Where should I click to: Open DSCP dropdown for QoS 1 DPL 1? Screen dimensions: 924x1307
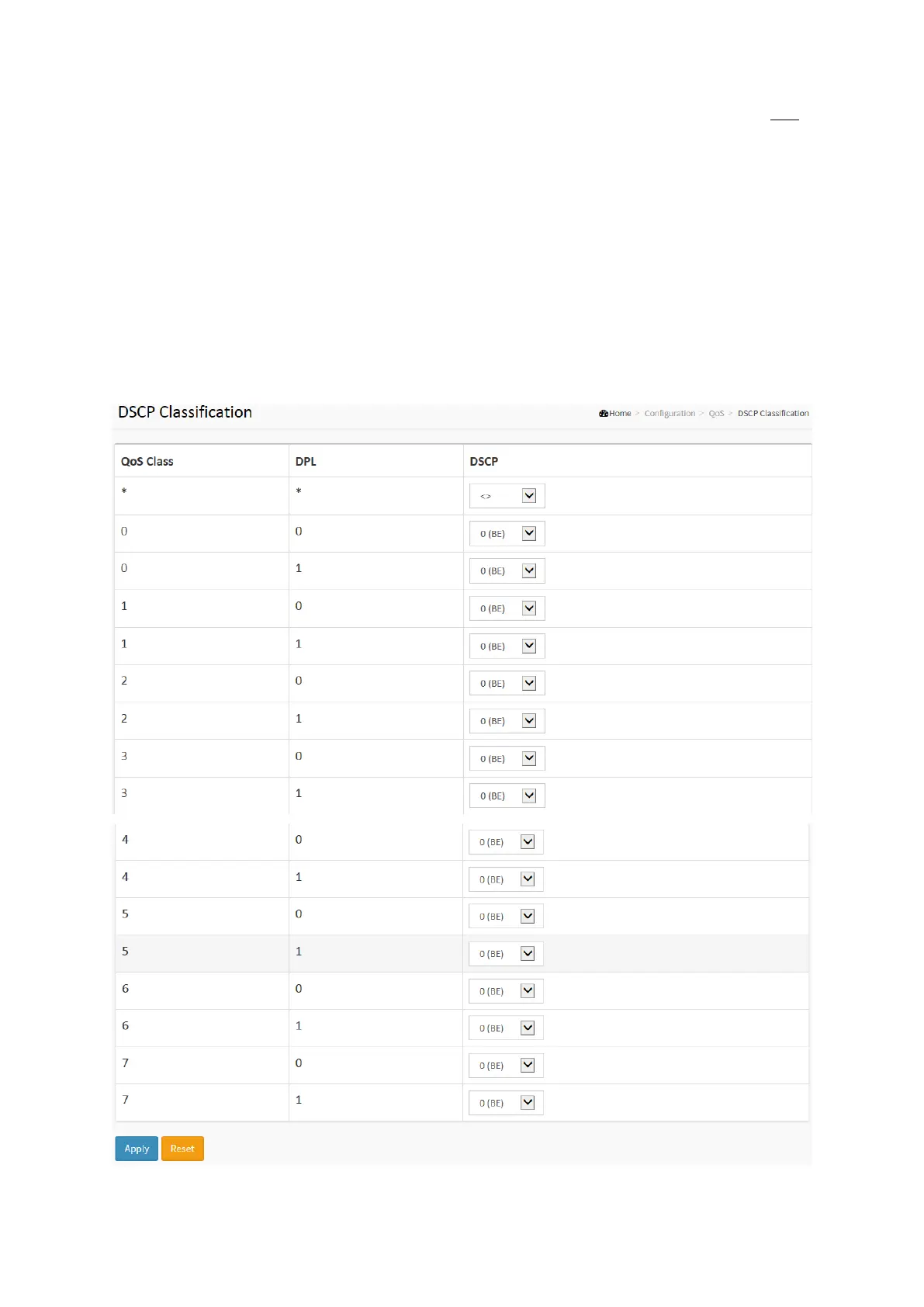pyautogui.click(x=507, y=647)
